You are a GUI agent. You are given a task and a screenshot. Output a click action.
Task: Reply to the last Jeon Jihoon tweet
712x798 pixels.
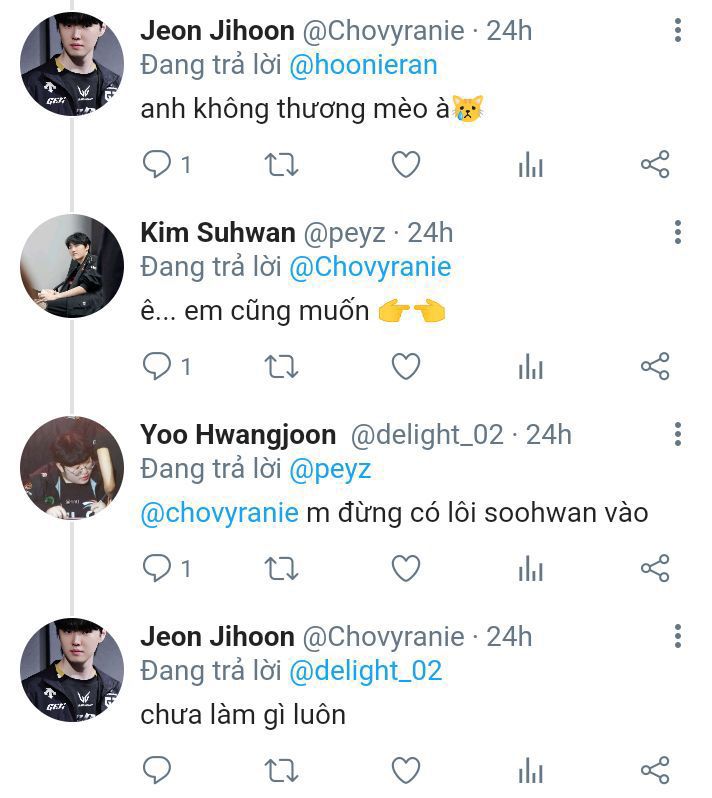pos(157,769)
